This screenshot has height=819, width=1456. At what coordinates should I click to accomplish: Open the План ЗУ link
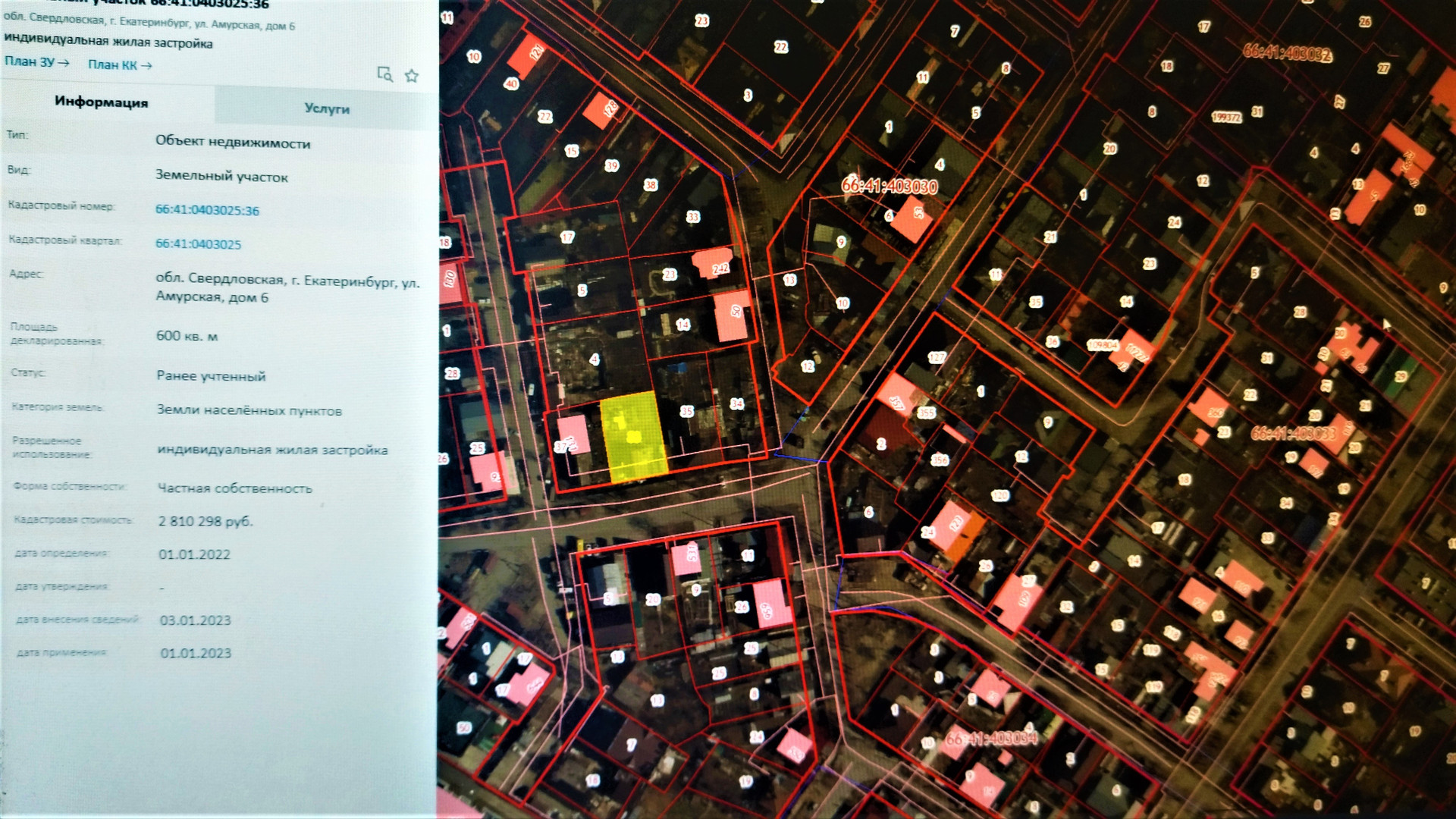click(36, 62)
